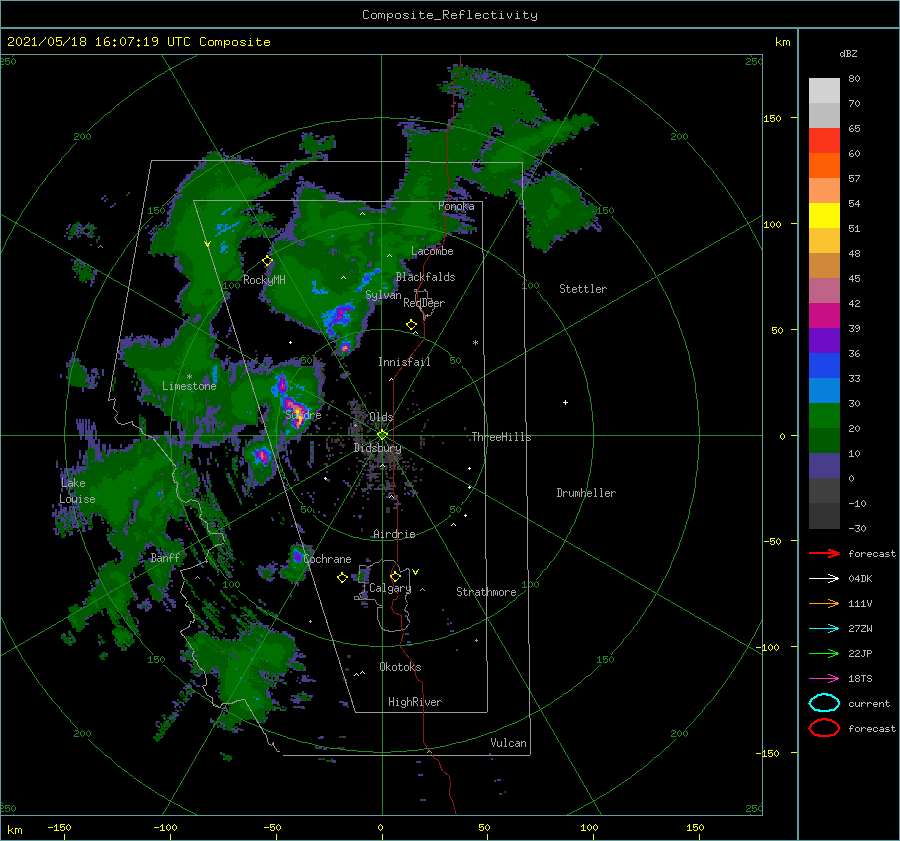
Task: Click the Strathmore town label
Action: (486, 592)
